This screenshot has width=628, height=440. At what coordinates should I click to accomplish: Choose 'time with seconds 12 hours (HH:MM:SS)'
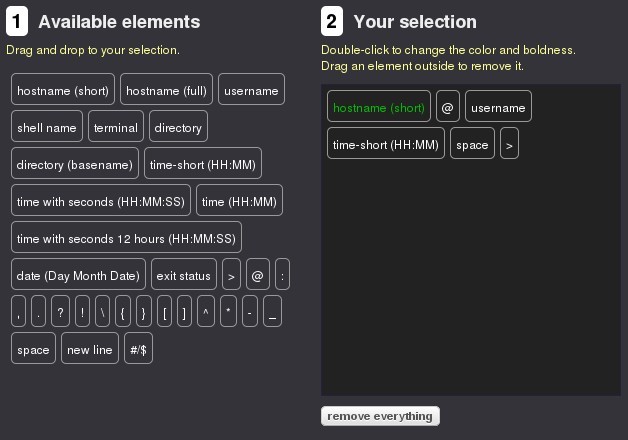click(x=126, y=238)
